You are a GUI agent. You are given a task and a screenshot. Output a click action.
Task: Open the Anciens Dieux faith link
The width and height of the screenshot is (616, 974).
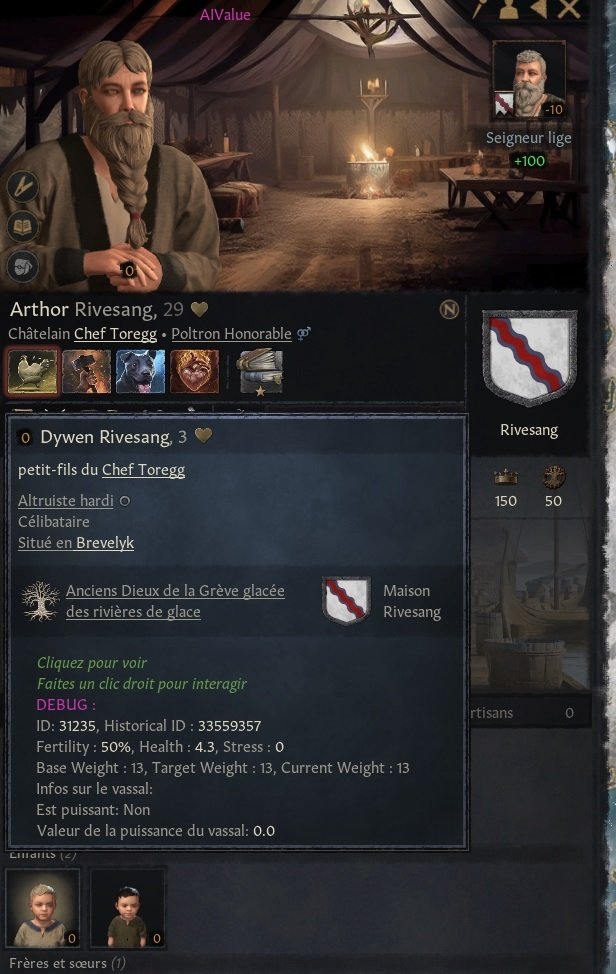(175, 601)
